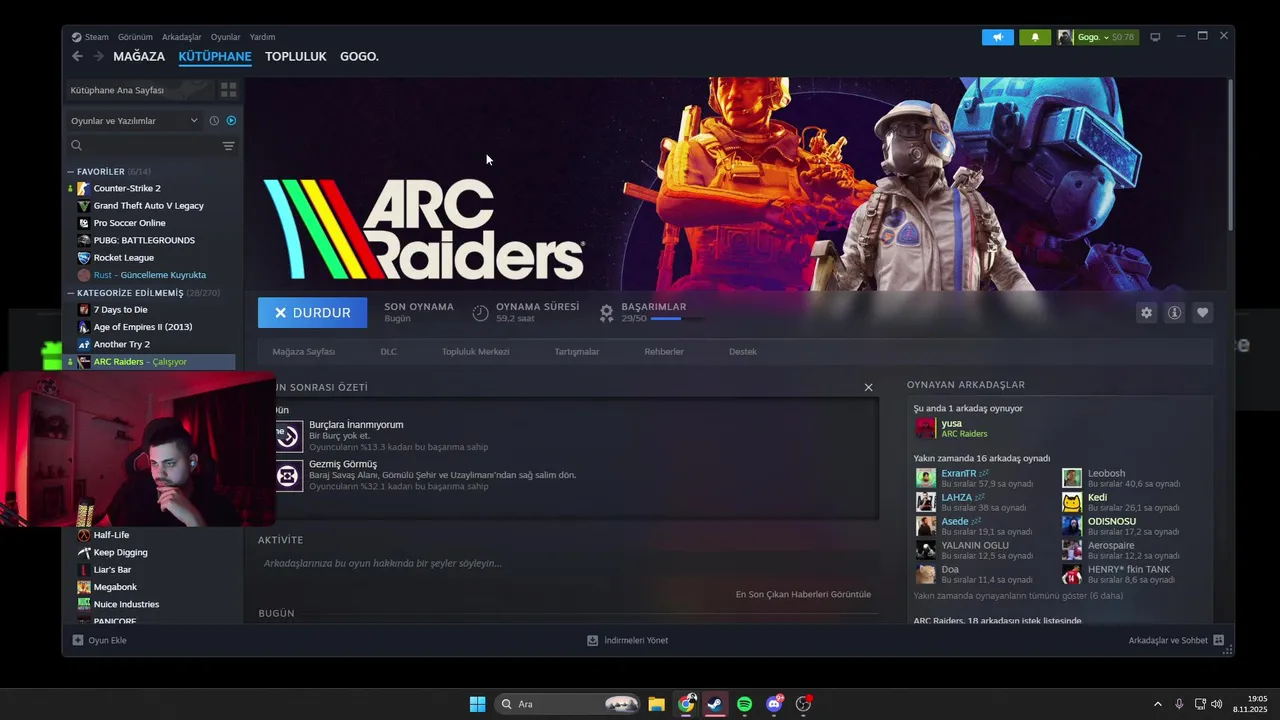The image size is (1280, 720).
Task: Click the main page vertical scrollbar
Action: [x=1230, y=155]
